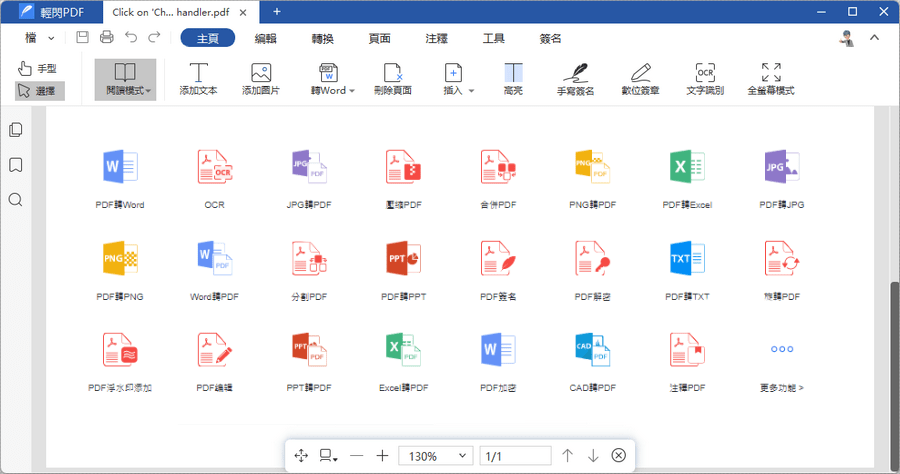900x474 pixels.
Task: Switch to the 工具 tools tab
Action: click(494, 38)
